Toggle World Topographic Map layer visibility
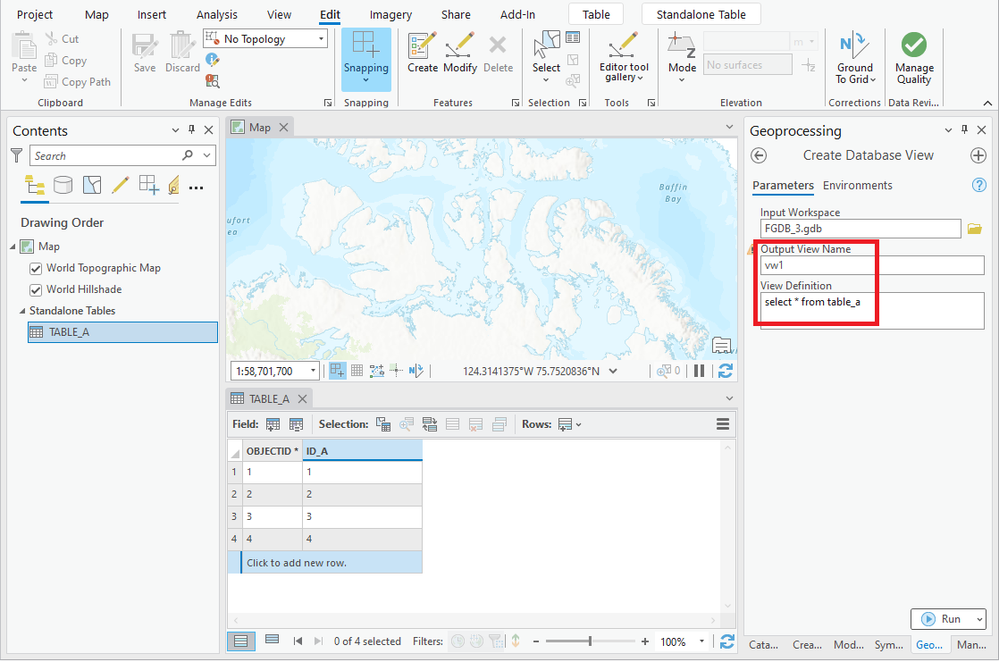 click(36, 268)
